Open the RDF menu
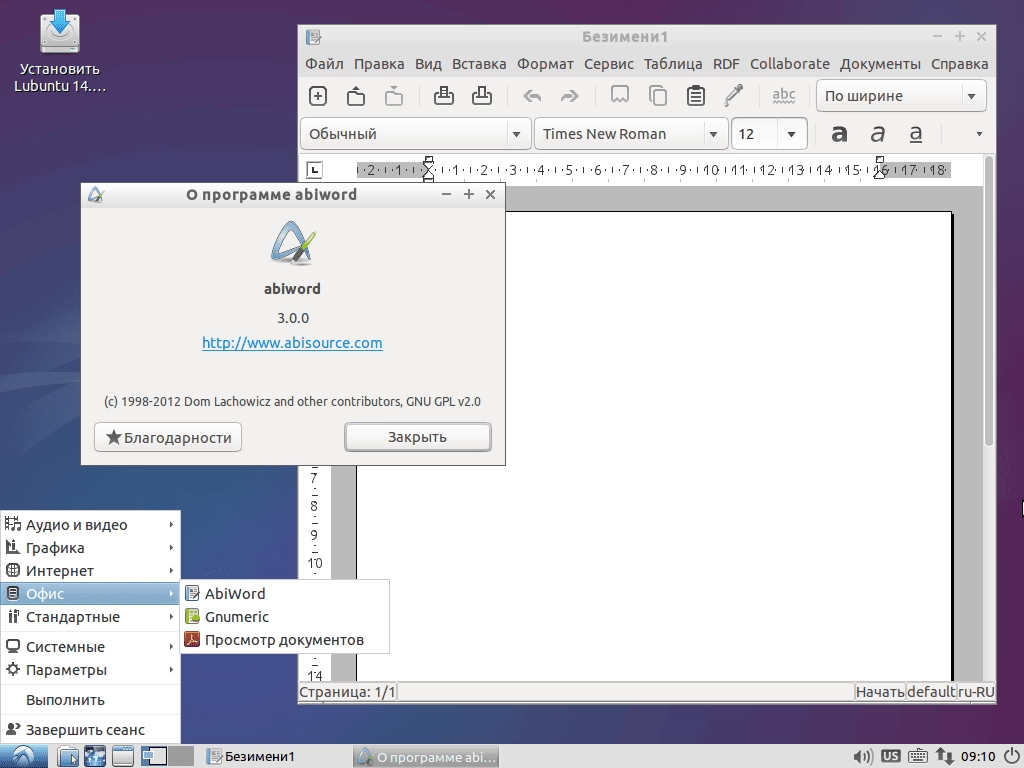The image size is (1024, 768). click(x=726, y=64)
